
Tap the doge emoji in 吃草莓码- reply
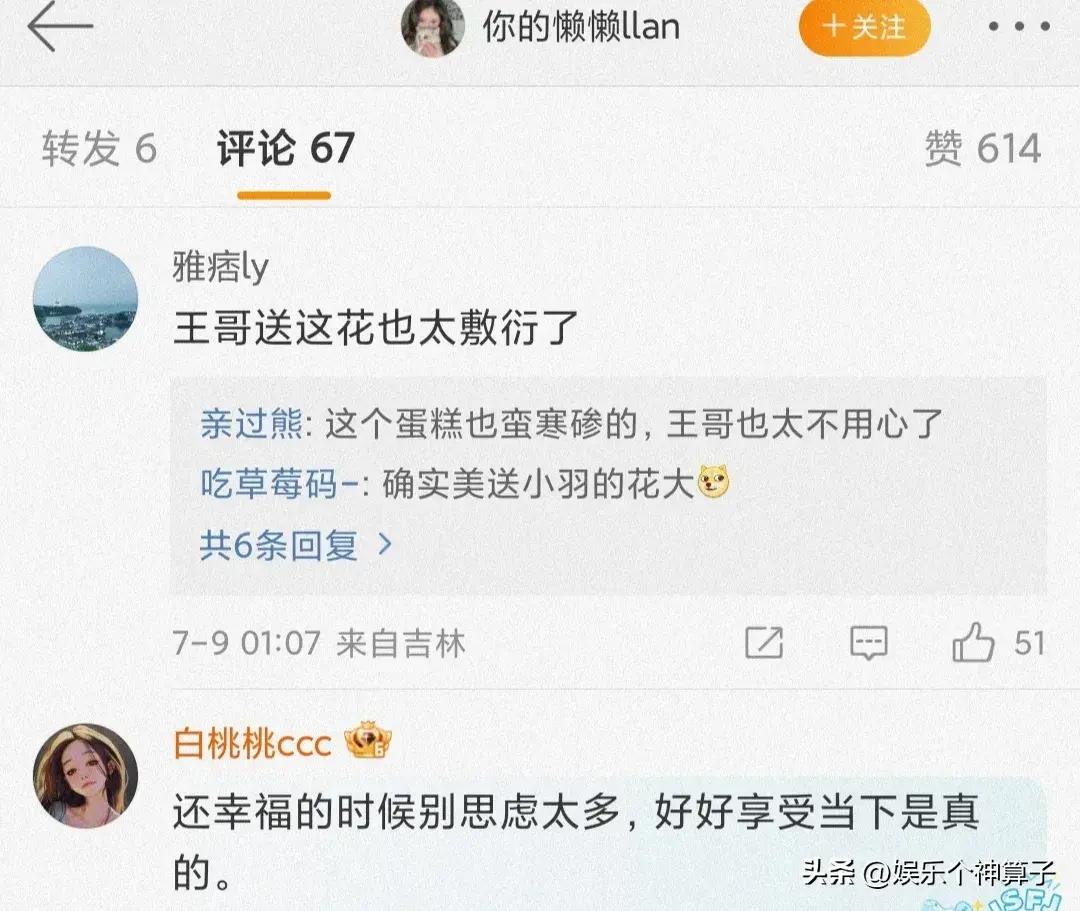point(714,482)
